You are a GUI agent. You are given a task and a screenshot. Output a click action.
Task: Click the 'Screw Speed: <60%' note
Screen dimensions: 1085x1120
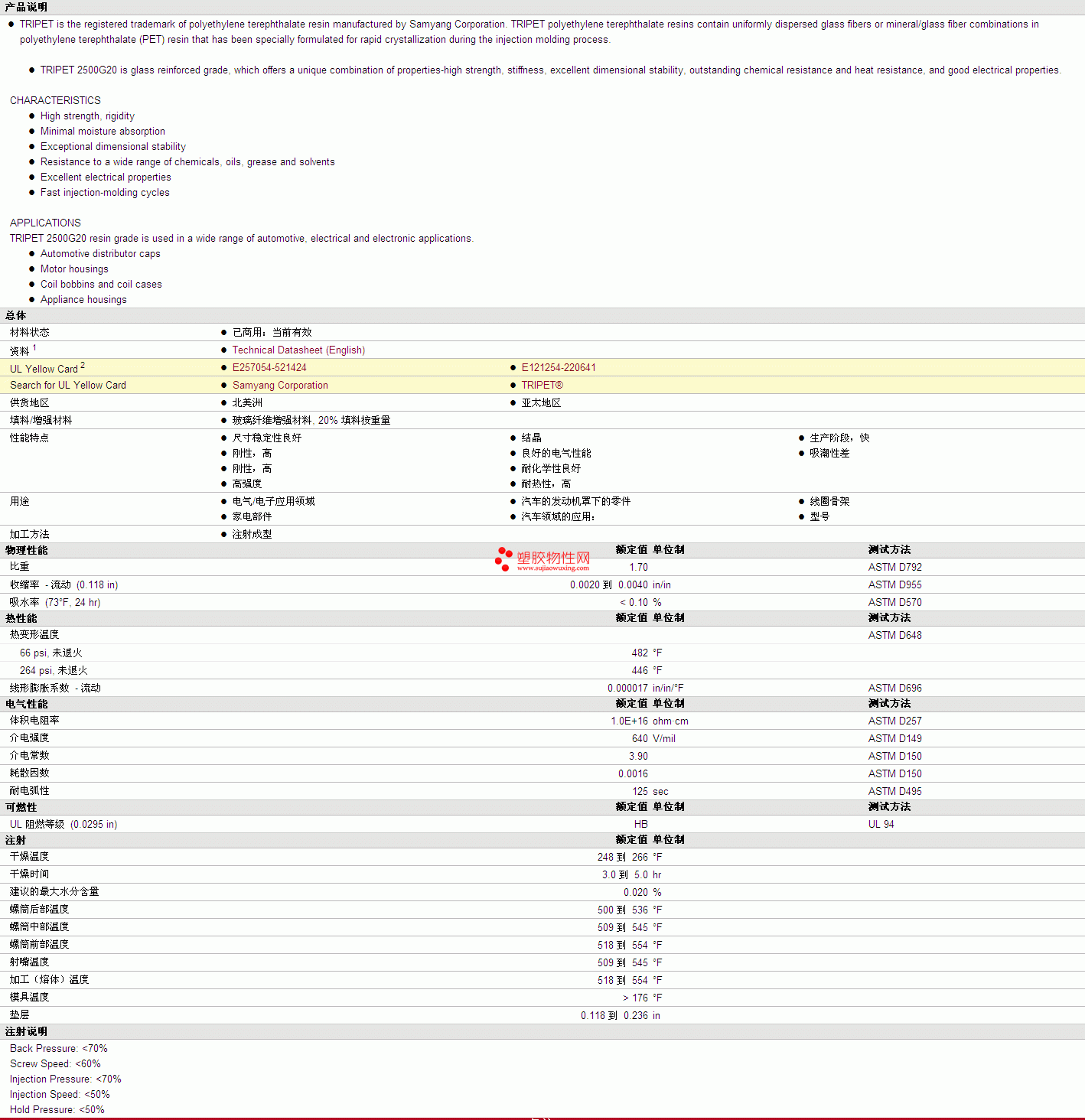coord(55,1064)
